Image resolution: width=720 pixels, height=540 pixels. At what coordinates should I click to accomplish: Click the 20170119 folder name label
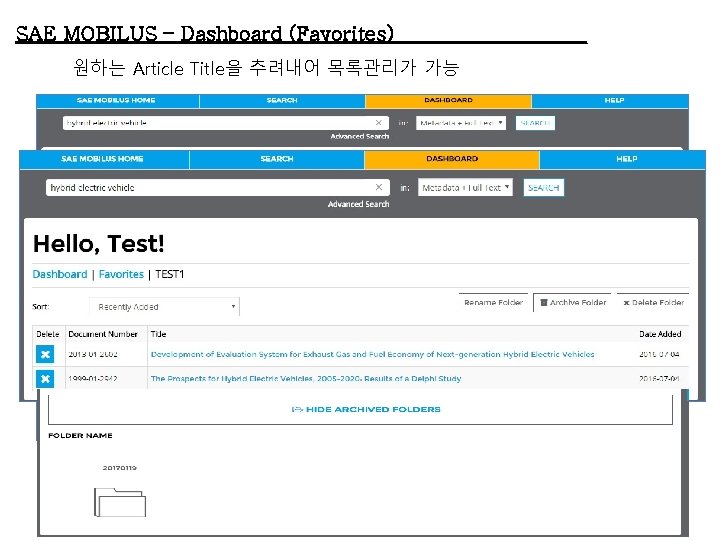[119, 468]
